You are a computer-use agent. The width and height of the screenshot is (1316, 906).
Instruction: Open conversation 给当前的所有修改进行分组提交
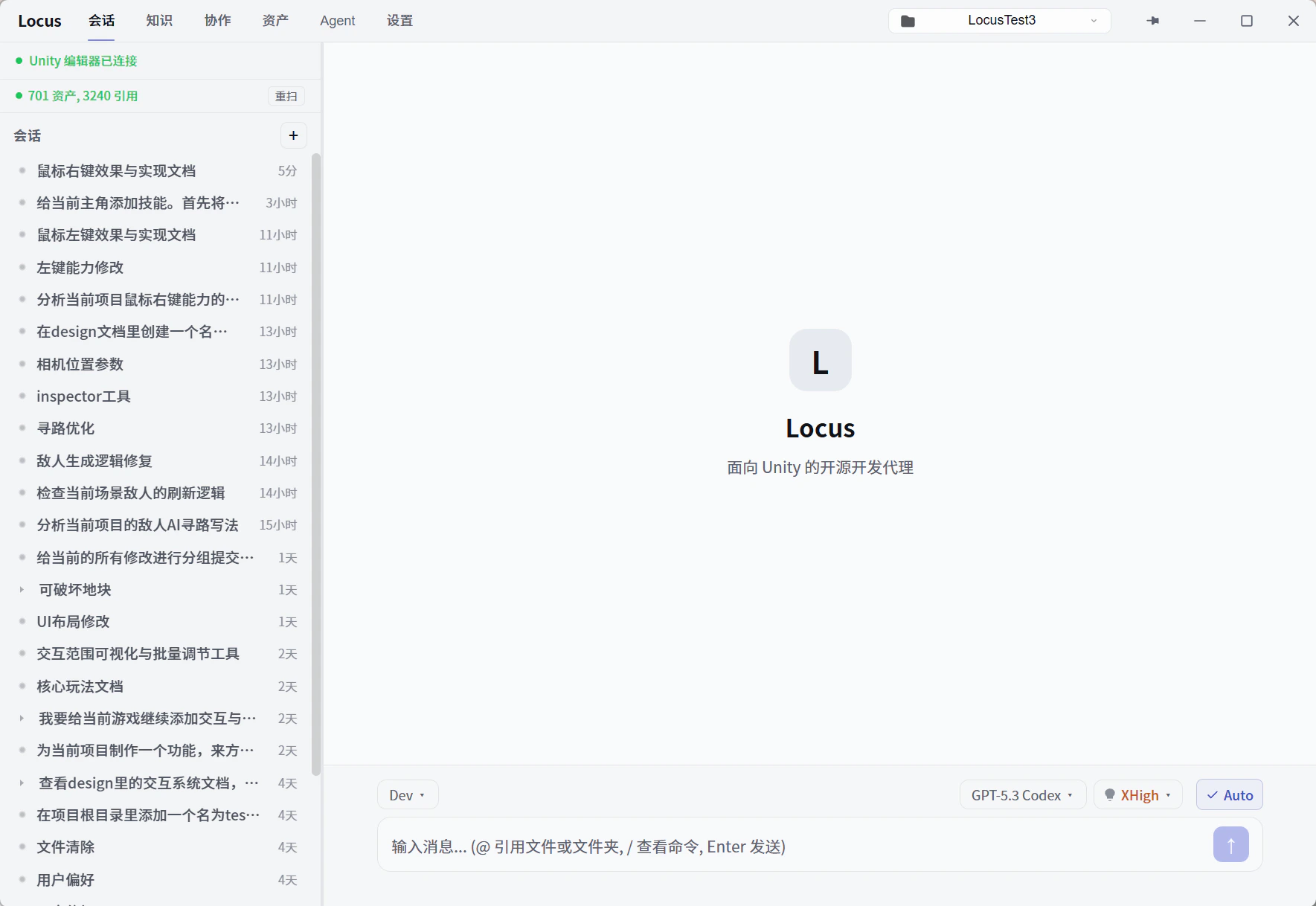click(158, 558)
